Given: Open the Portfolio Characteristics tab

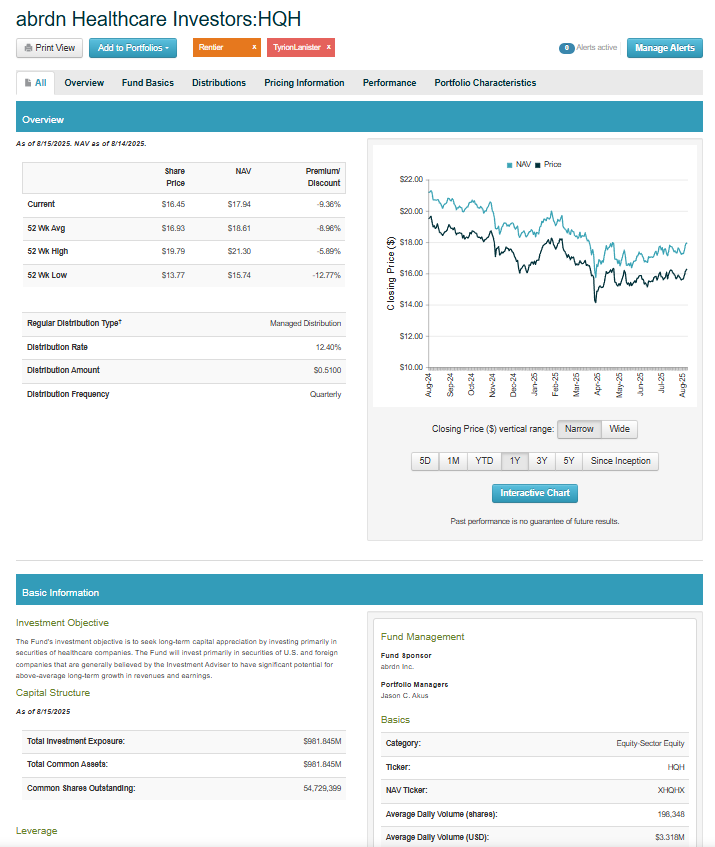Looking at the screenshot, I should coord(485,83).
